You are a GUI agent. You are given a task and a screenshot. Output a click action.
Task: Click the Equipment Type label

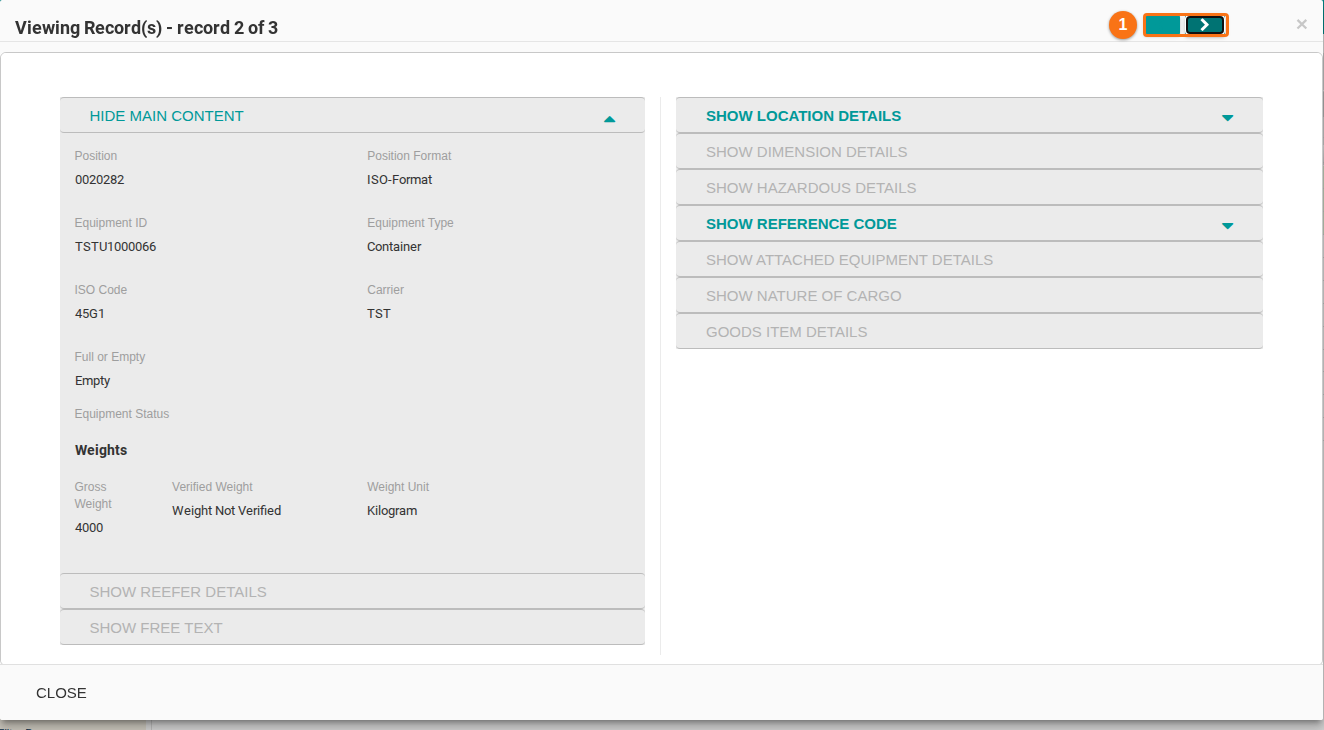click(x=410, y=223)
